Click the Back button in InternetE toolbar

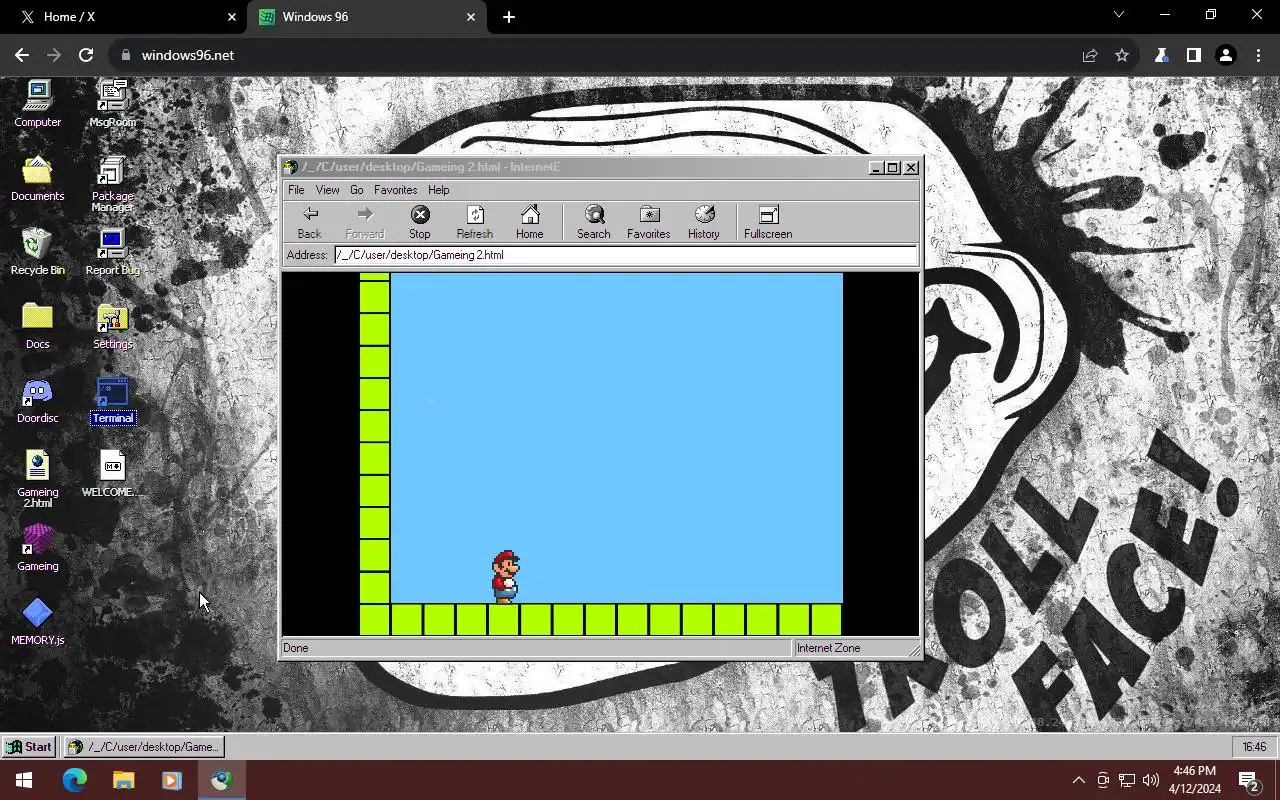[310, 222]
